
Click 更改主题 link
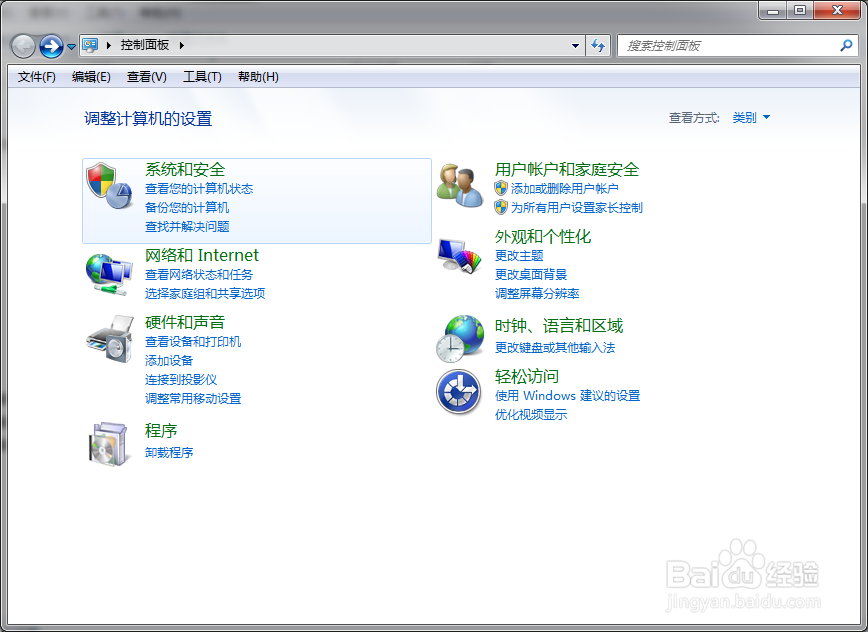[519, 256]
